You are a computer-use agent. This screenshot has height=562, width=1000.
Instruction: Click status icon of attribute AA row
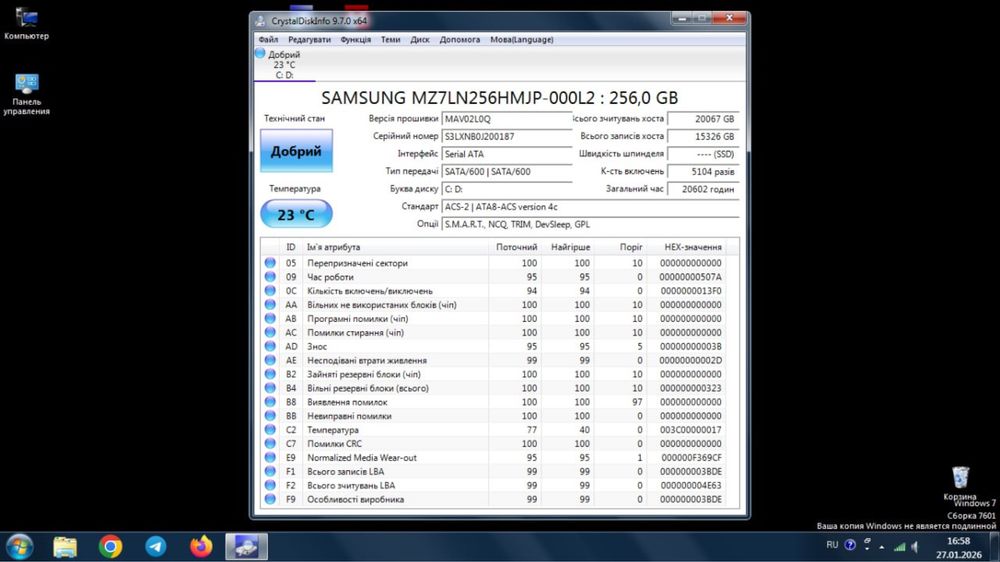point(270,305)
